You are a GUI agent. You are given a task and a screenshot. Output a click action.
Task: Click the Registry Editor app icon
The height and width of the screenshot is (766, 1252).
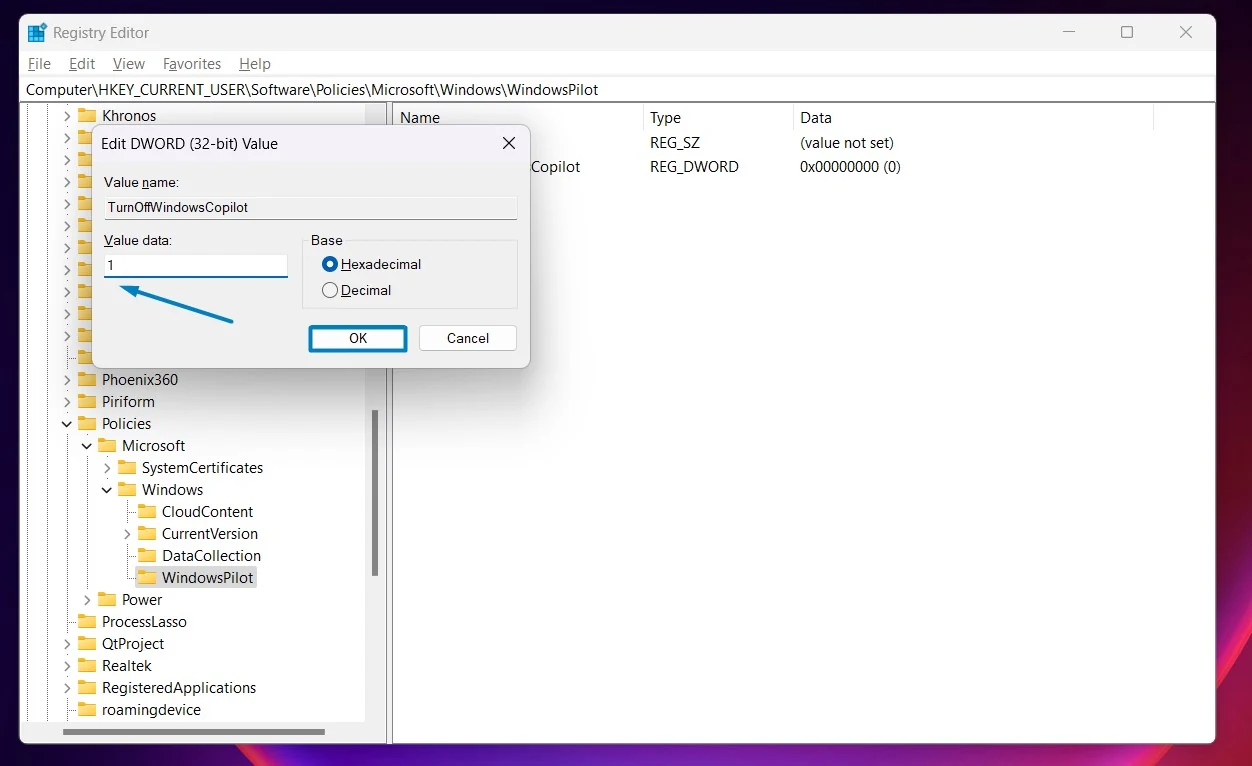click(37, 32)
